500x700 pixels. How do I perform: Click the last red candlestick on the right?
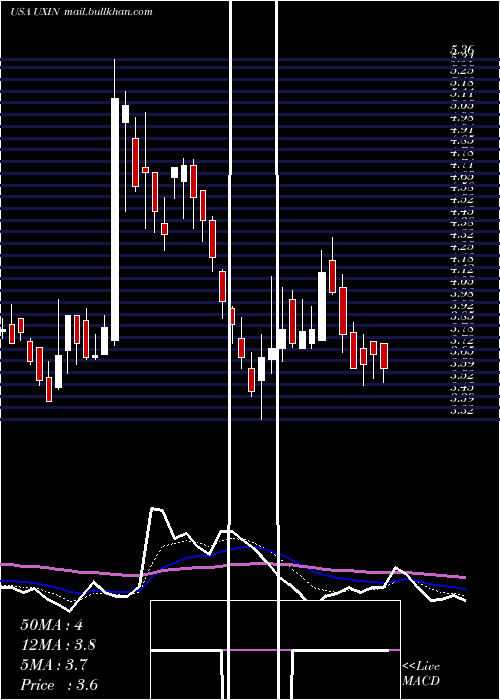tap(384, 356)
